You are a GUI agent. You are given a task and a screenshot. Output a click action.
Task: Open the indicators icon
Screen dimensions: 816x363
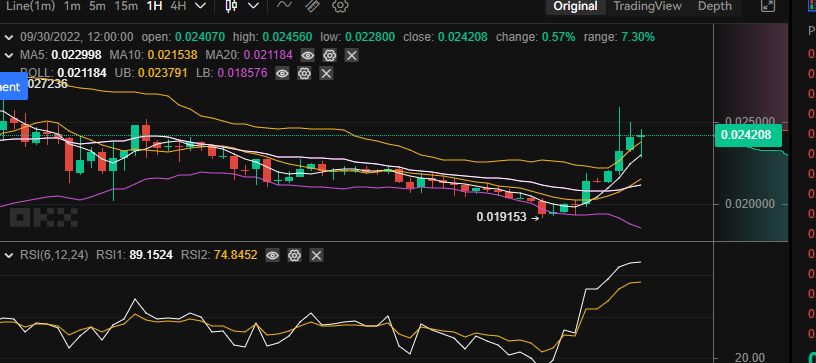(284, 6)
